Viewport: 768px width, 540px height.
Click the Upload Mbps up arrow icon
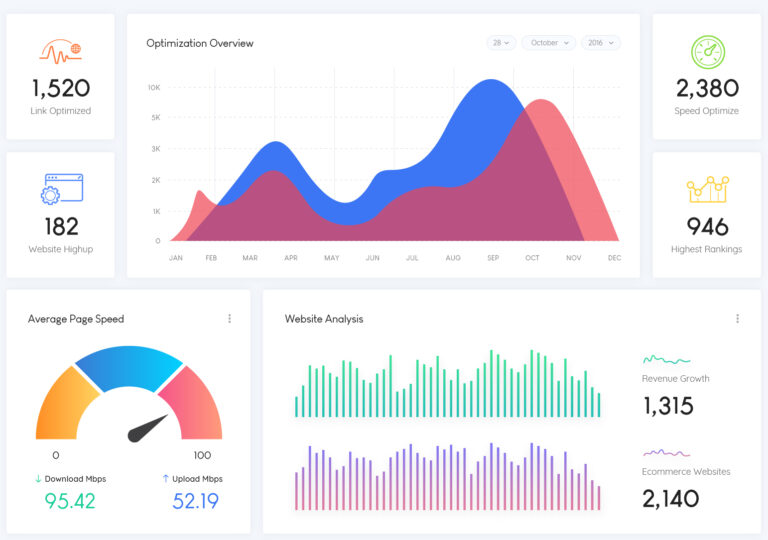(166, 479)
